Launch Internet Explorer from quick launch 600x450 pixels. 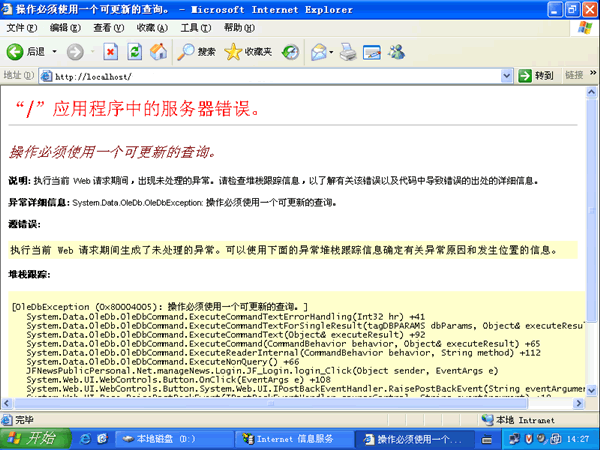[x=85, y=439]
